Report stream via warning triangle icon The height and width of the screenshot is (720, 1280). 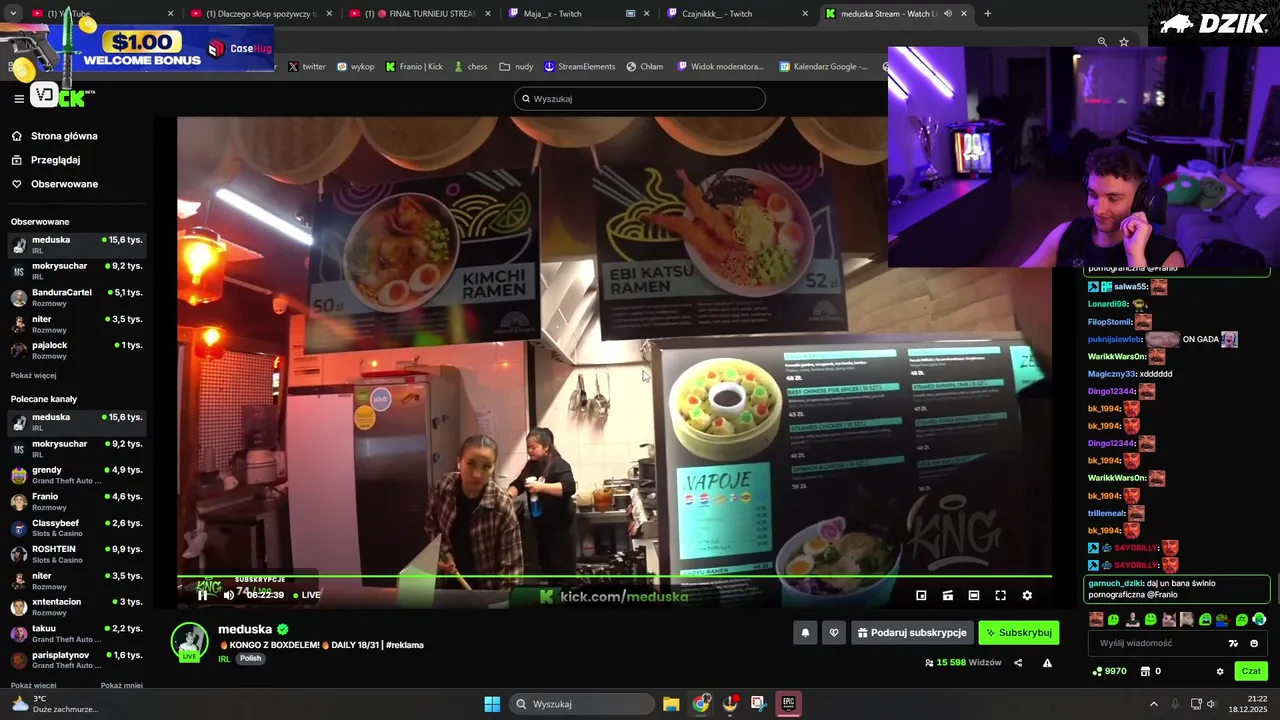(x=1047, y=663)
